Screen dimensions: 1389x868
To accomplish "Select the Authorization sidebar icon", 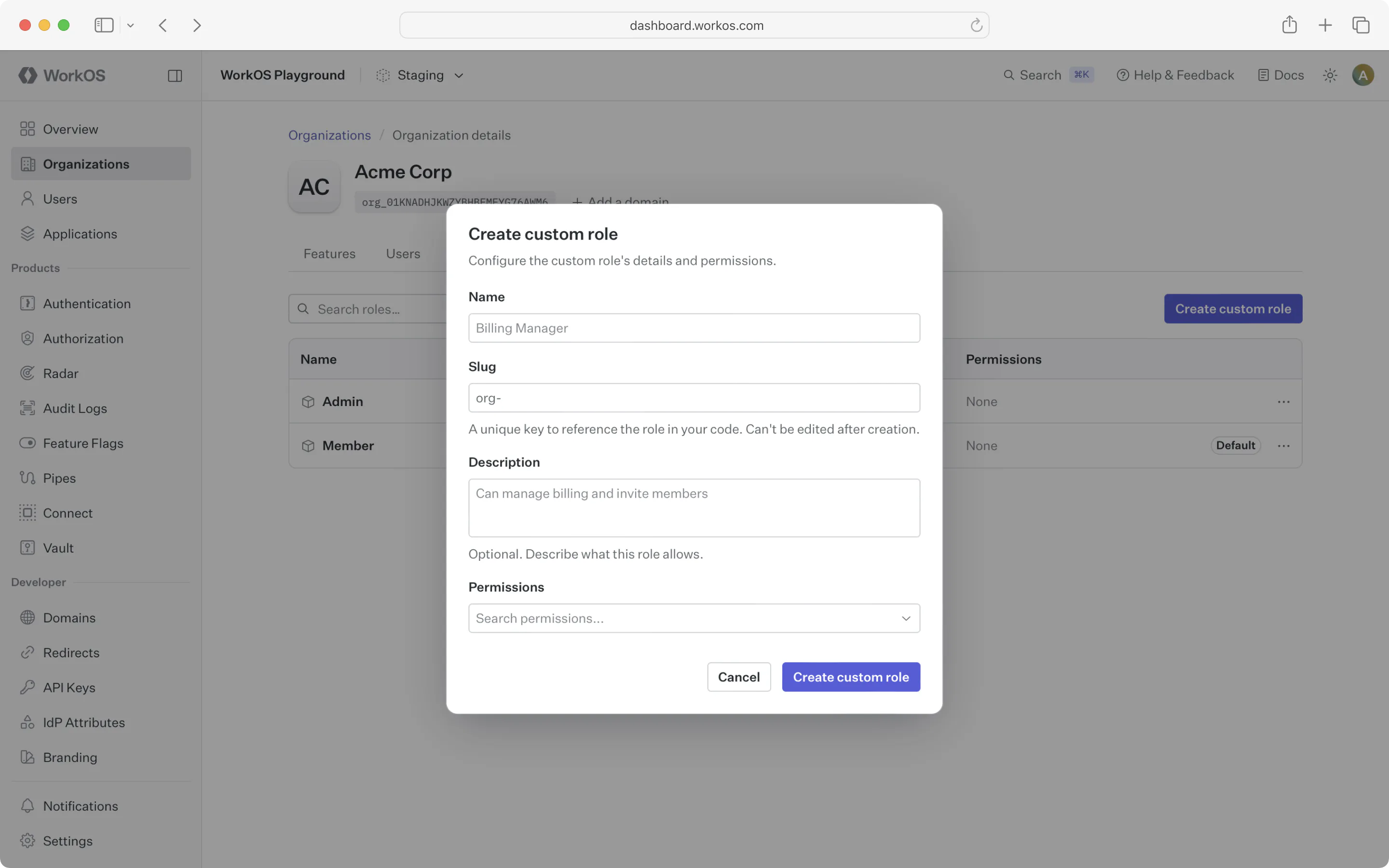I will point(27,338).
